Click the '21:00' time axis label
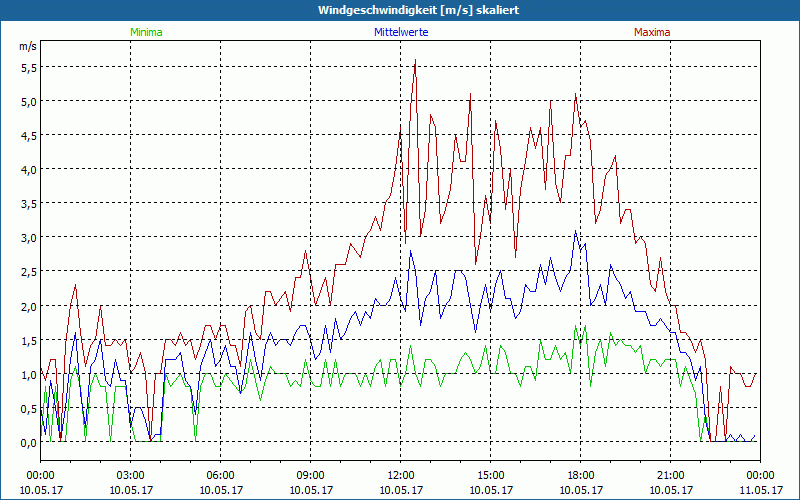The image size is (800, 500). 670,476
